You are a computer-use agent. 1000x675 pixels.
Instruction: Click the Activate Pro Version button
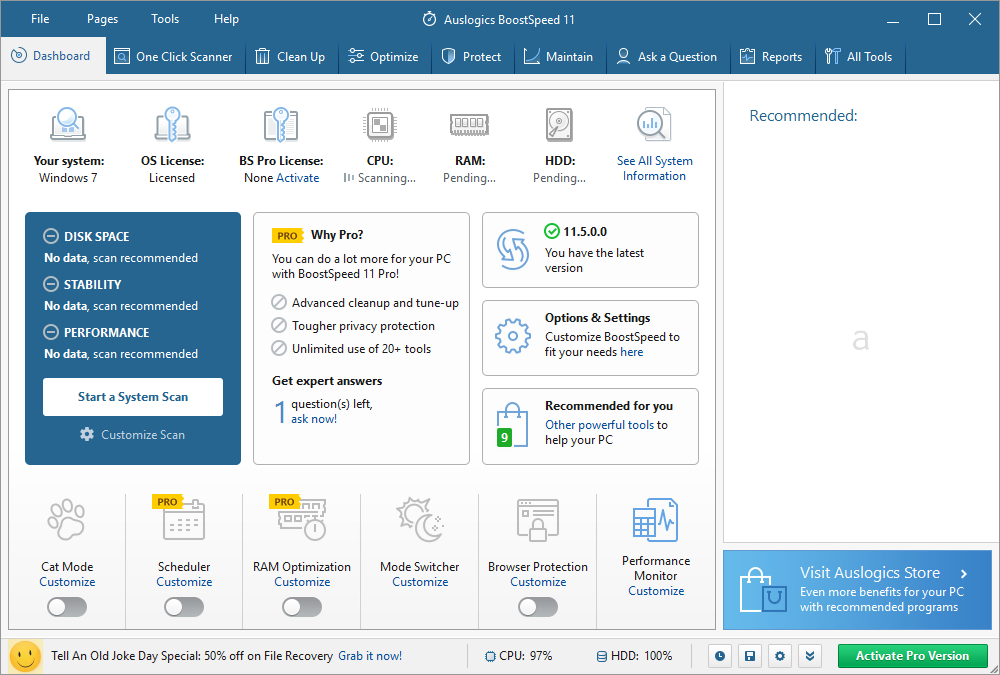(912, 656)
